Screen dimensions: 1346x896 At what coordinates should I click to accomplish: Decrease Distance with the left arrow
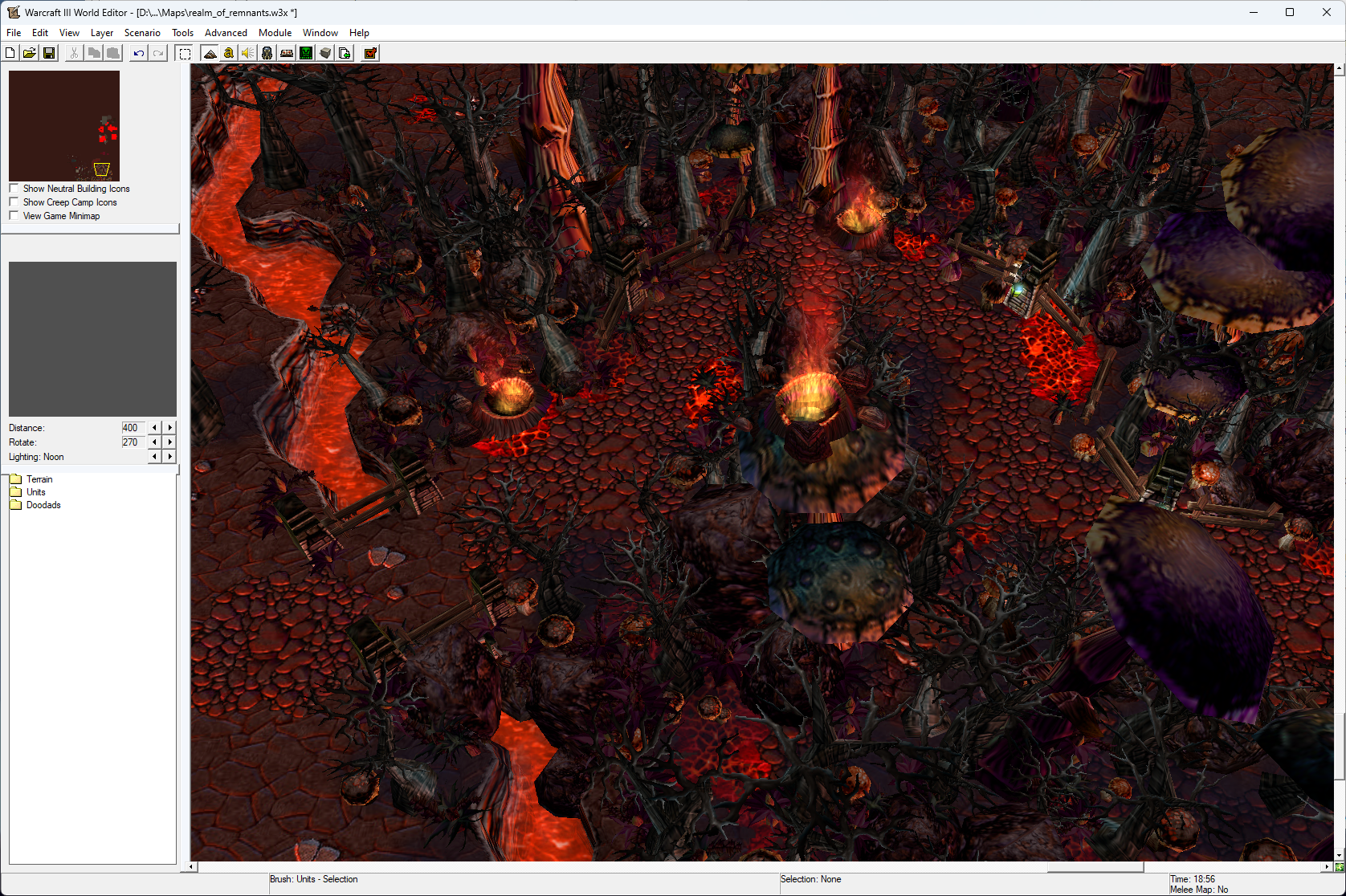point(154,428)
